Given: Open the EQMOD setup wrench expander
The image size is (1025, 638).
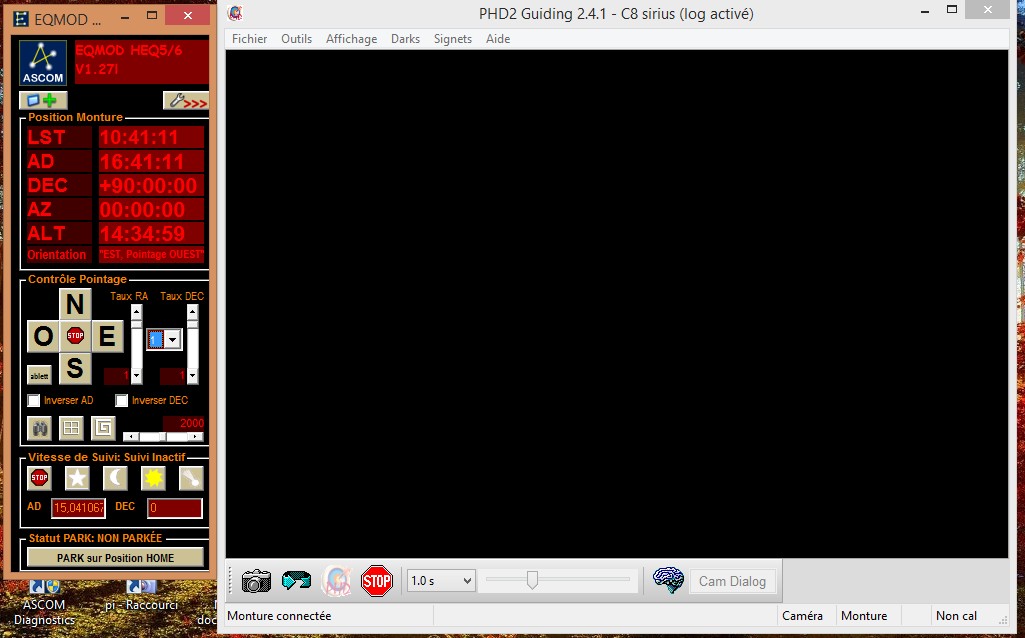Looking at the screenshot, I should 186,101.
